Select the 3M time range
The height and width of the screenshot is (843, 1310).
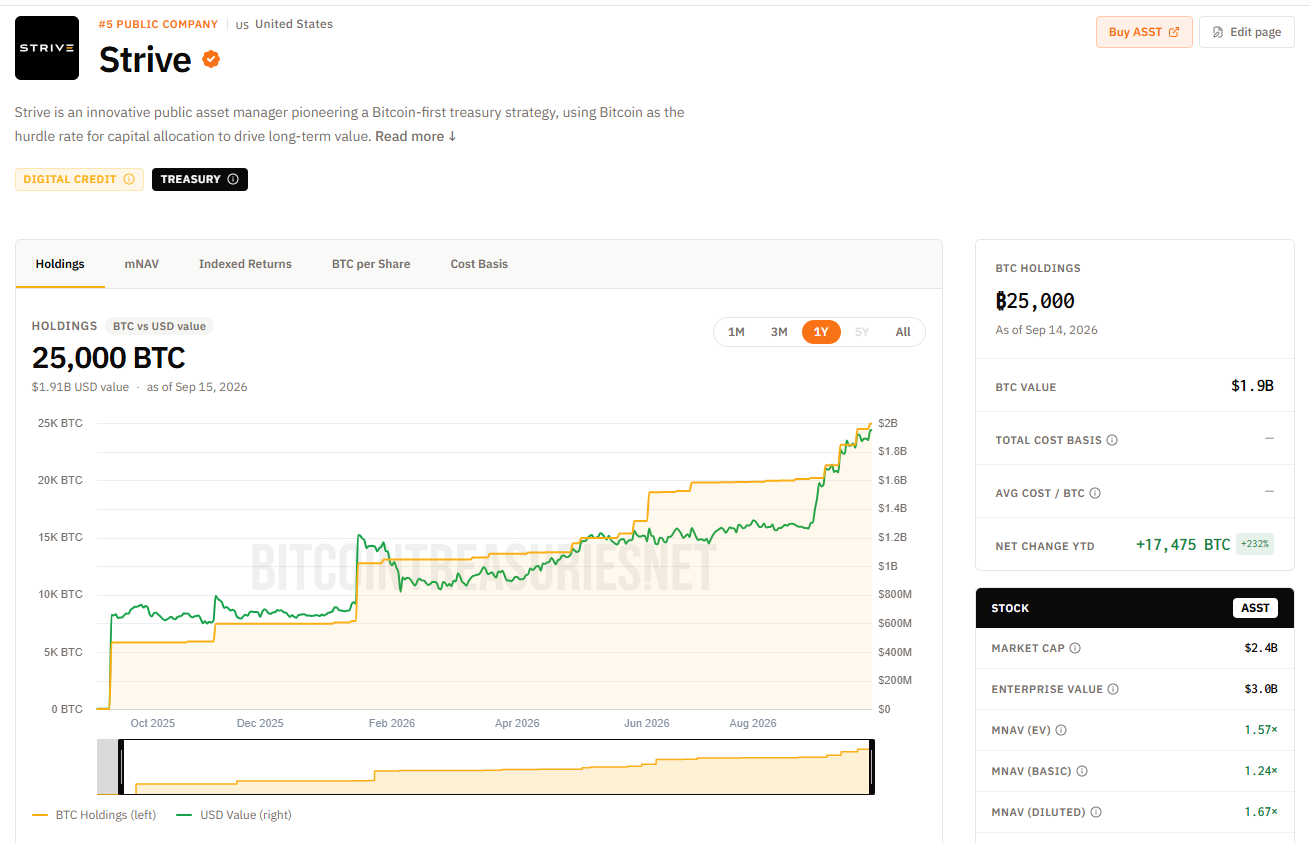tap(779, 332)
